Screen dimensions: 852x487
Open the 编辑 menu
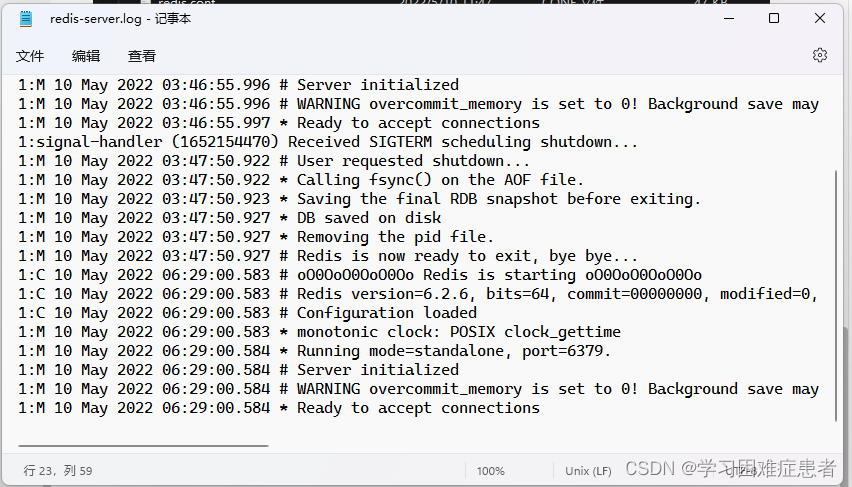86,56
